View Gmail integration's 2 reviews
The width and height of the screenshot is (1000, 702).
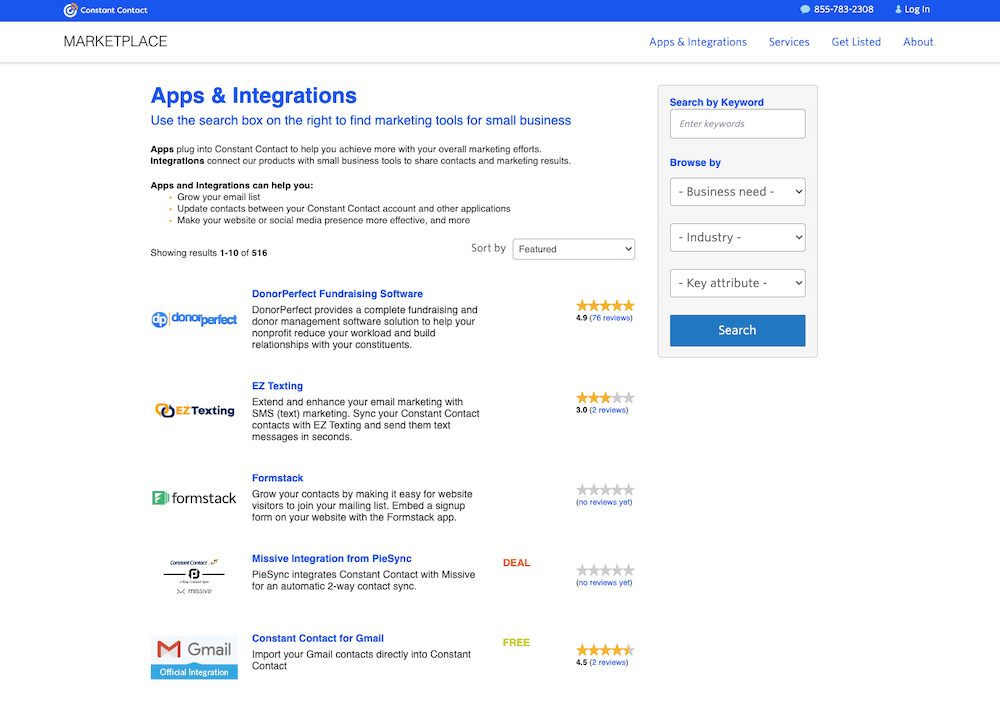(608, 662)
